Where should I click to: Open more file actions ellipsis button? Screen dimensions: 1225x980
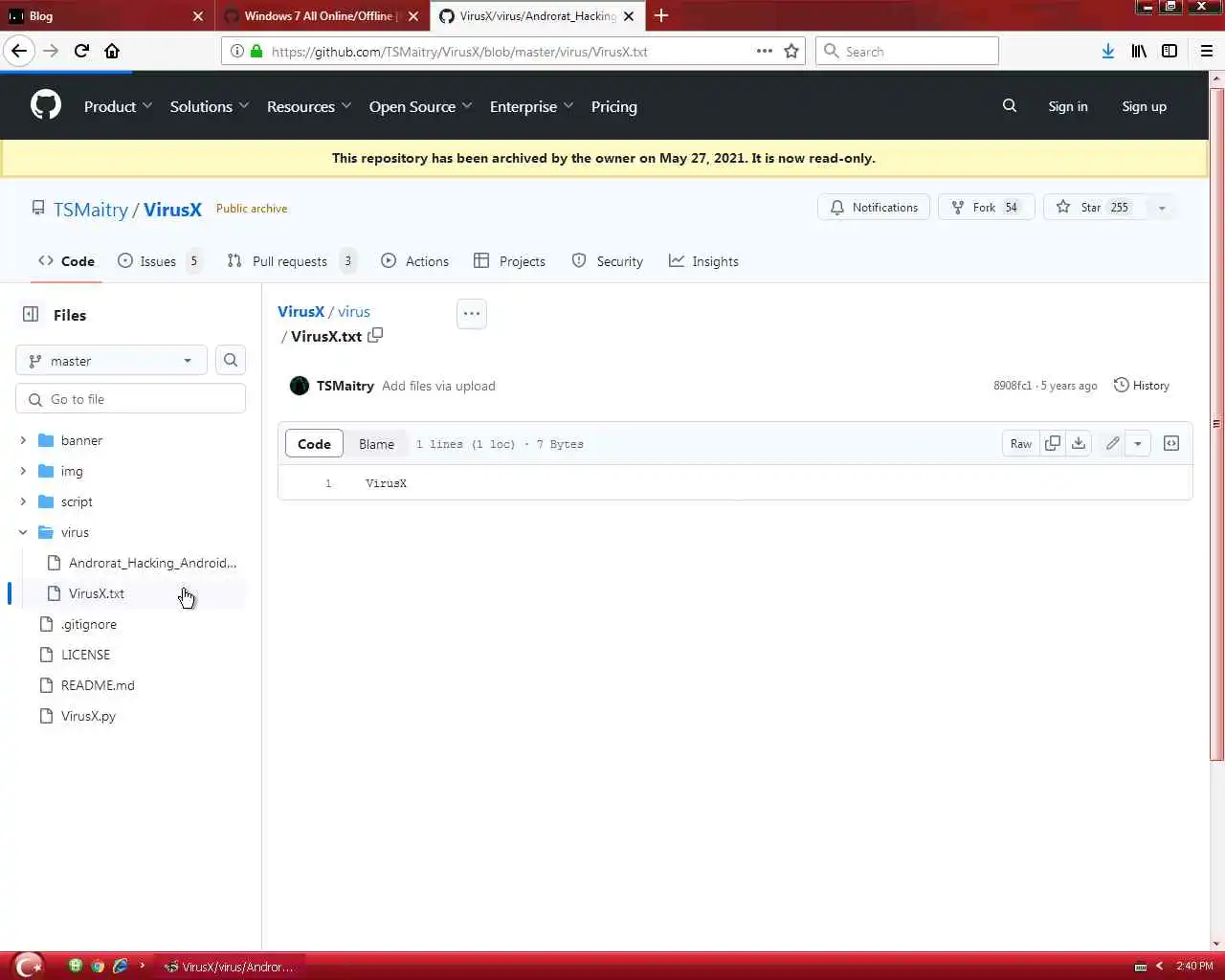pos(472,313)
